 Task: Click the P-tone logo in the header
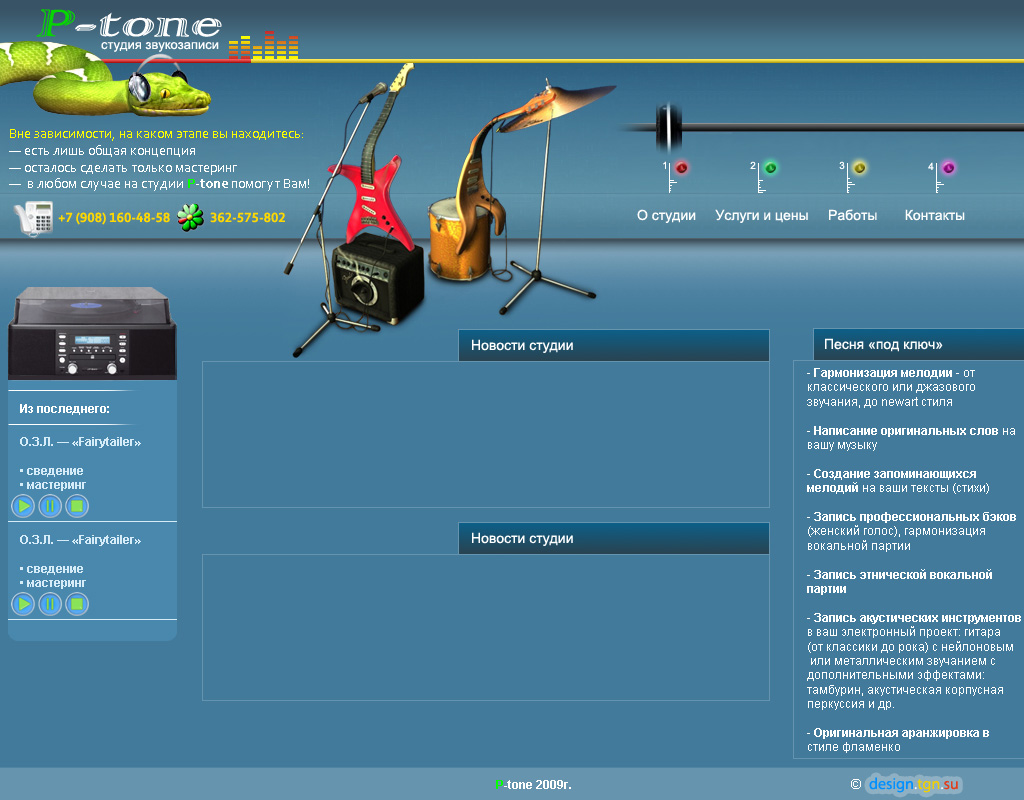[x=130, y=26]
